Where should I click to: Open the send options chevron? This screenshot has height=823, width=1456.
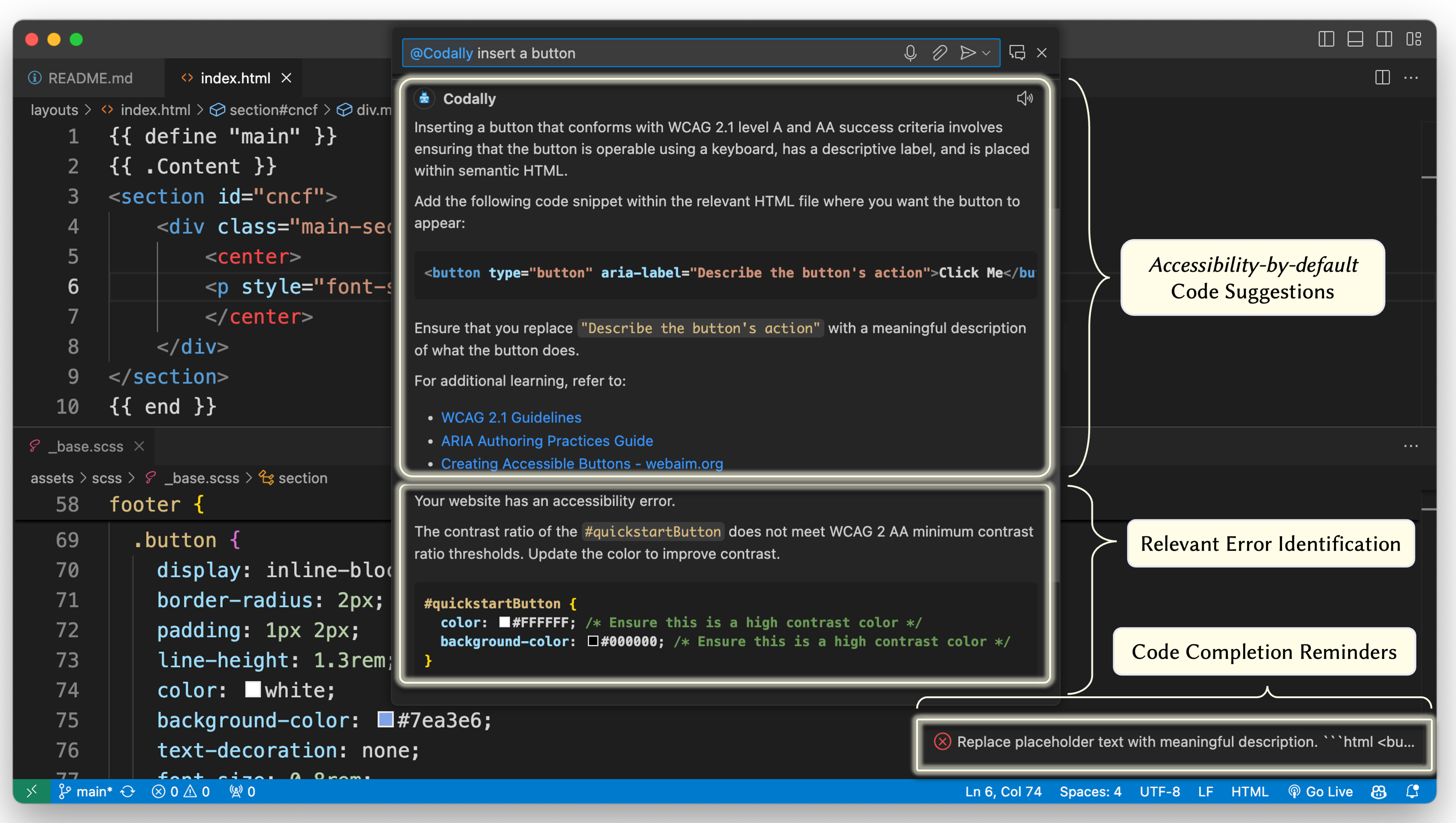tap(986, 52)
